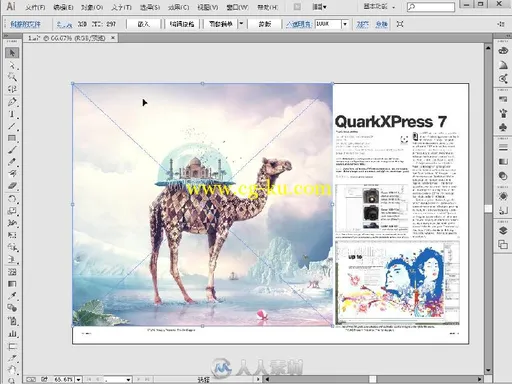Open the Artboards panel icon

pos(503,245)
